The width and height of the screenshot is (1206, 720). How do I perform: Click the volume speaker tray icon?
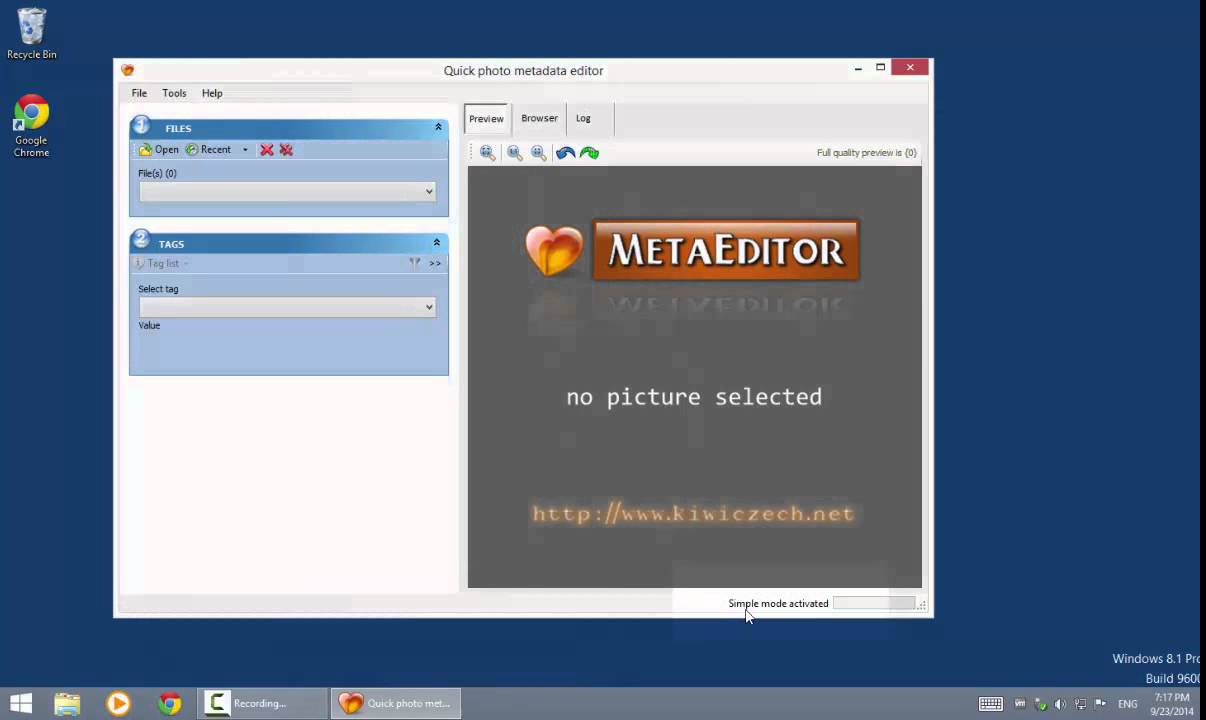[1060, 704]
